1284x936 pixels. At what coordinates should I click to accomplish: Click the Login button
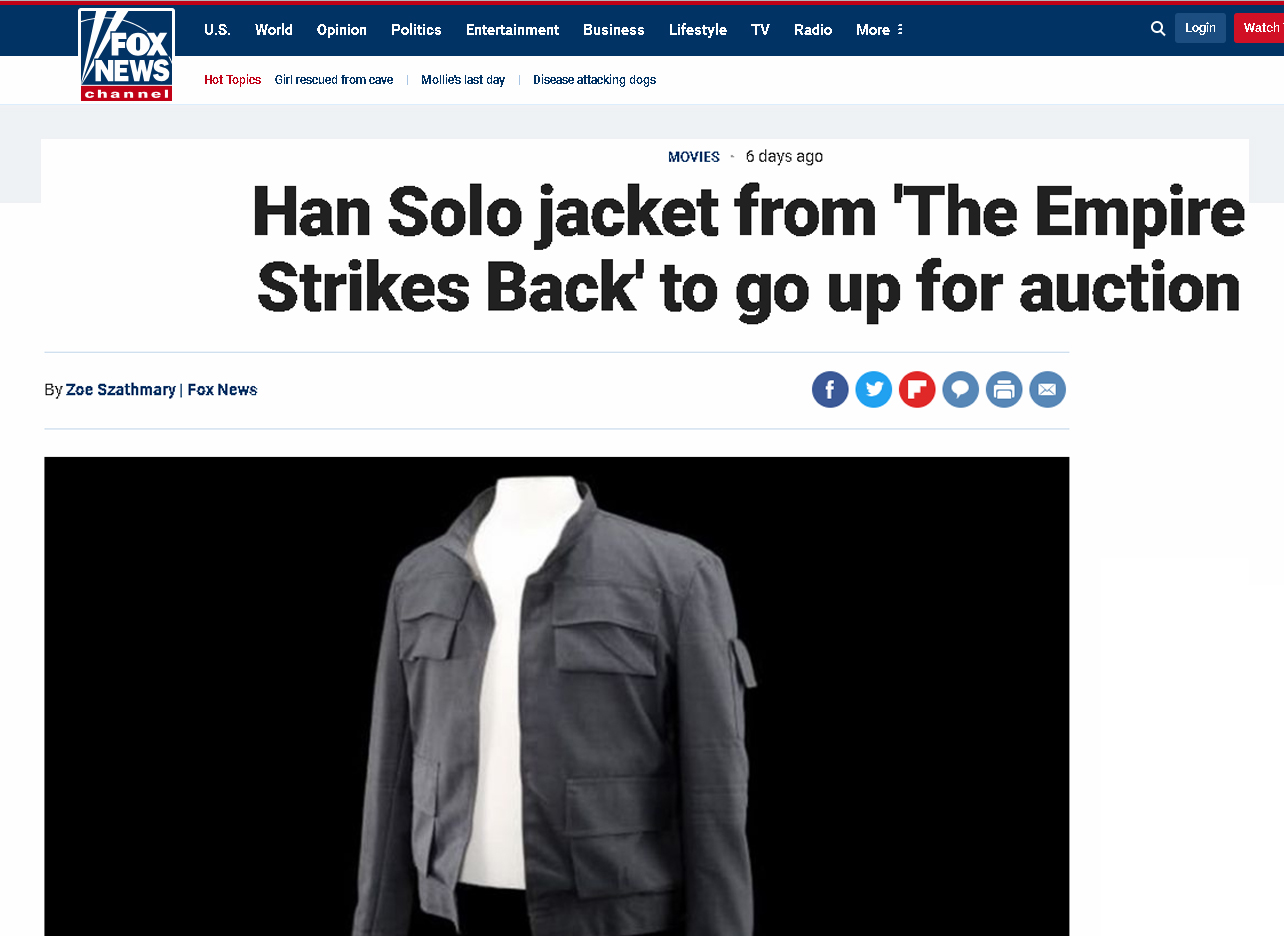[1200, 28]
